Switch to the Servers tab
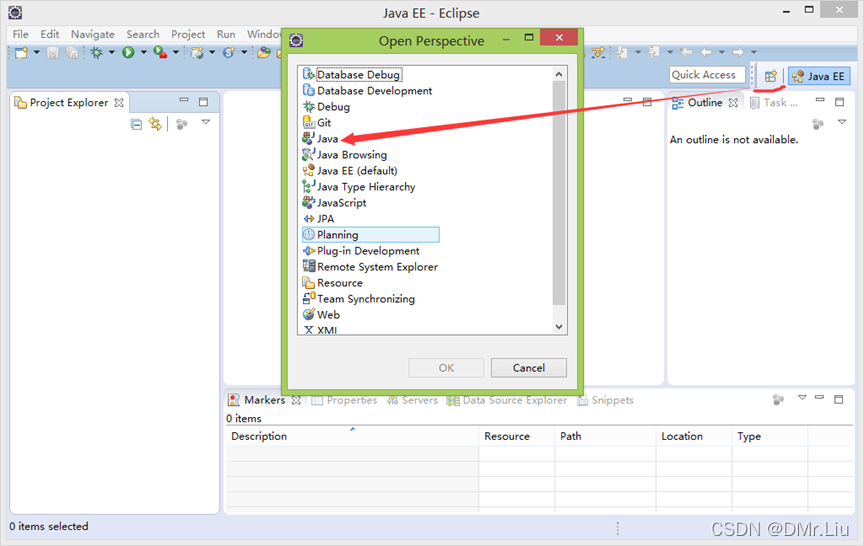This screenshot has height=546, width=864. coord(413,400)
